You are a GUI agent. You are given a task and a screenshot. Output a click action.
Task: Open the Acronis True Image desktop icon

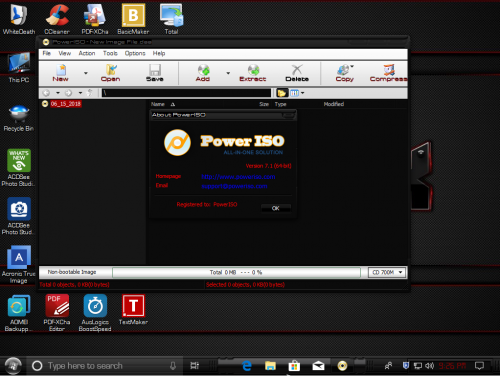point(19,265)
